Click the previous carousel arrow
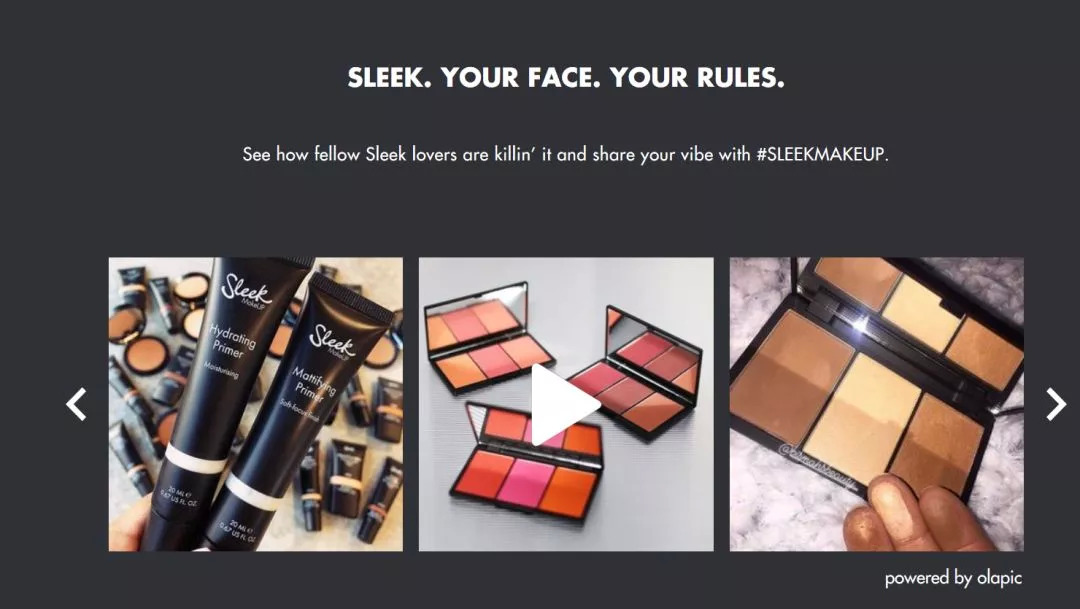Viewport: 1080px width, 609px height. pyautogui.click(x=76, y=404)
